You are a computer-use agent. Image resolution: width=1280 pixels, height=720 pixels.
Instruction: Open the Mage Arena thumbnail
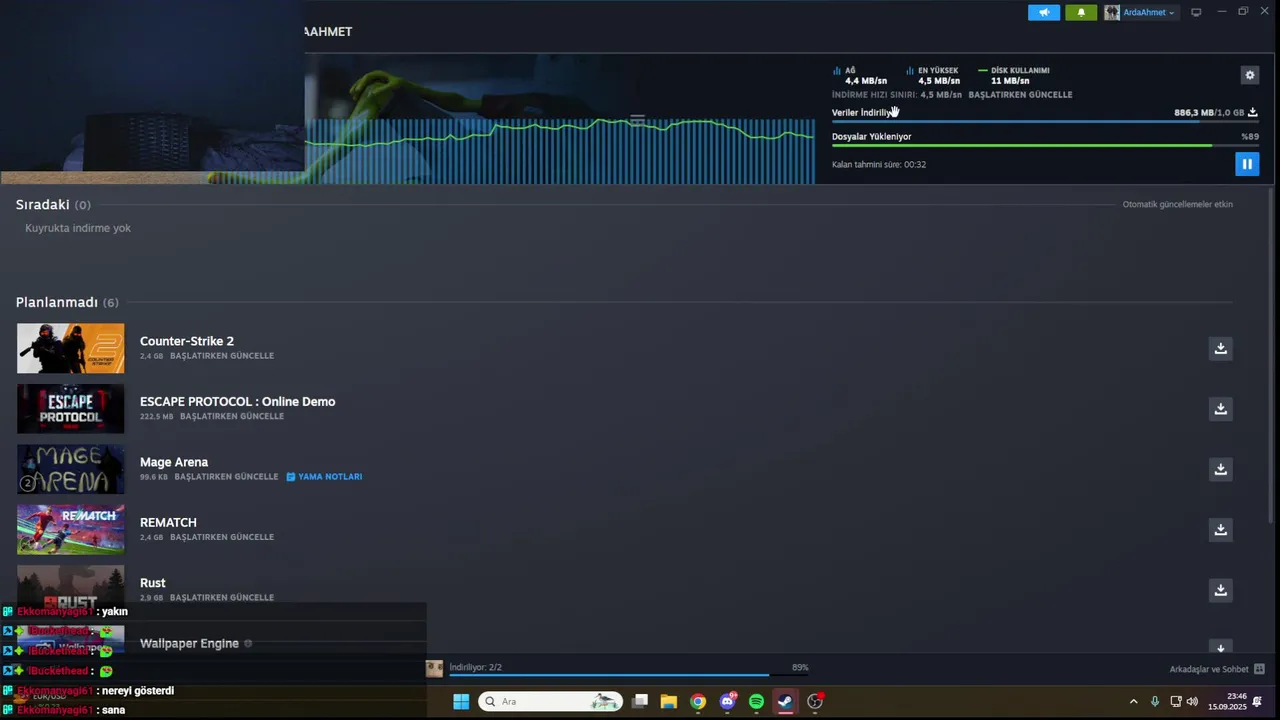pos(71,469)
